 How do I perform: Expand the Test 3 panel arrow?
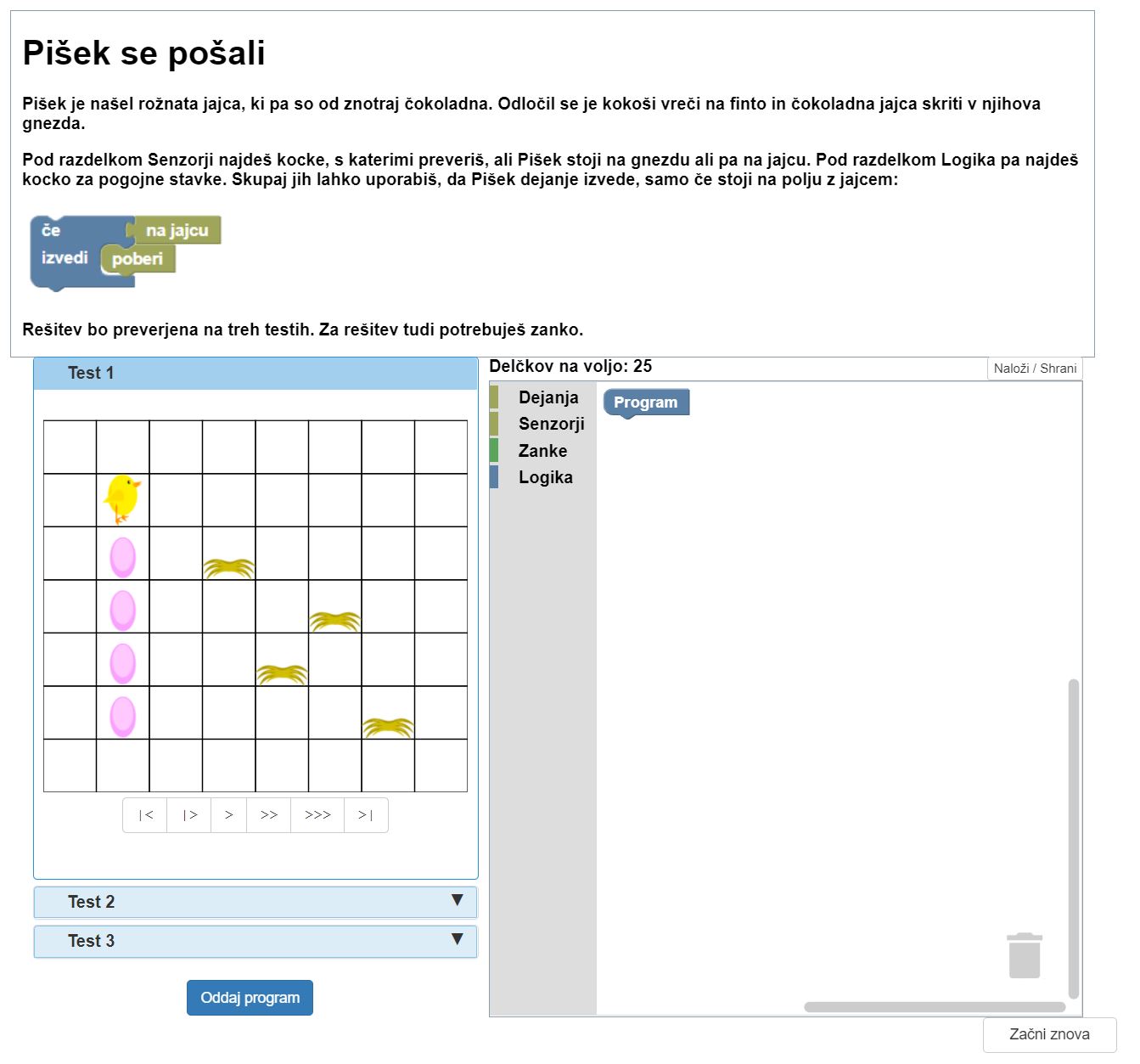[x=457, y=939]
